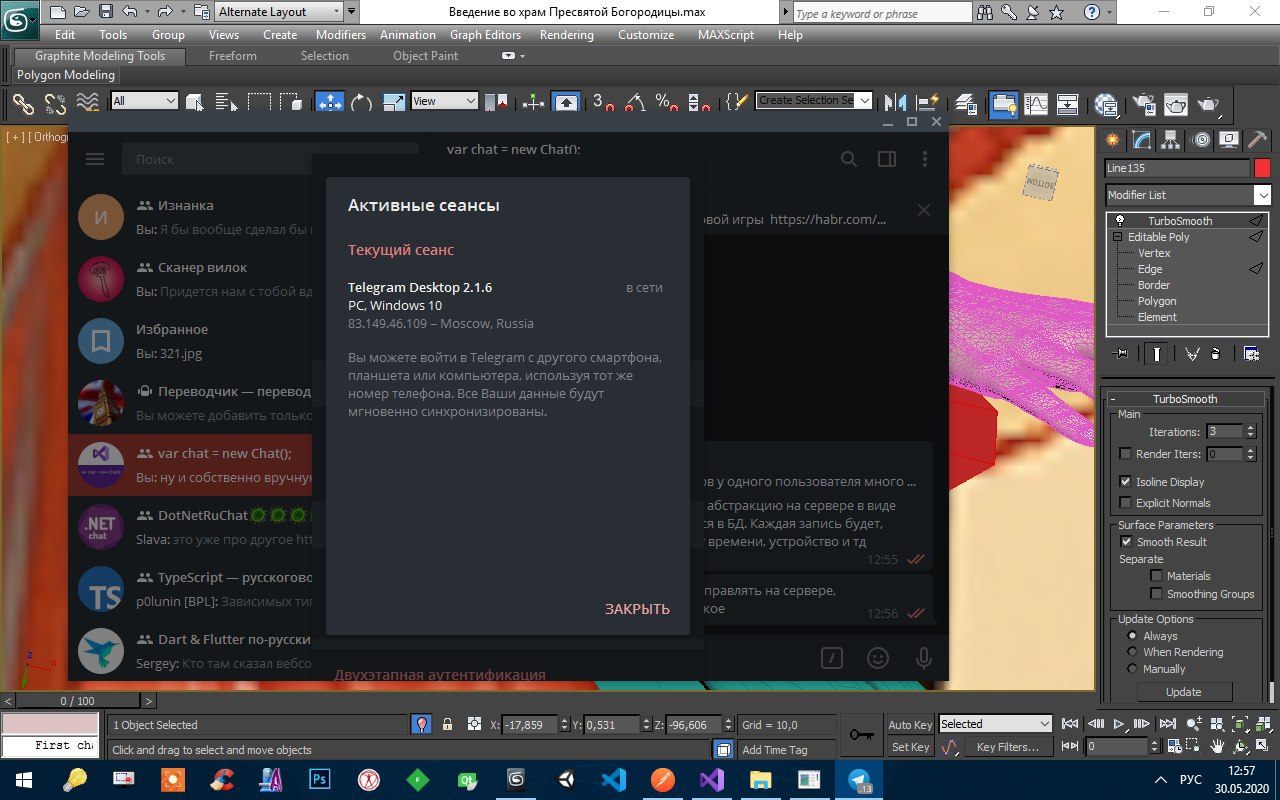Click the Align tool icon
This screenshot has height=800, width=1280.
click(928, 102)
